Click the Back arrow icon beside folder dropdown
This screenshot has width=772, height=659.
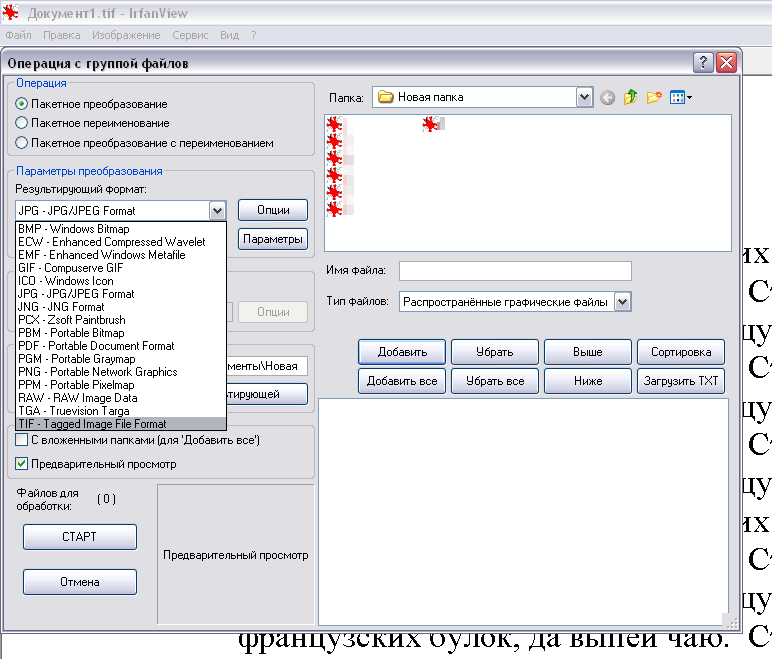click(x=607, y=98)
